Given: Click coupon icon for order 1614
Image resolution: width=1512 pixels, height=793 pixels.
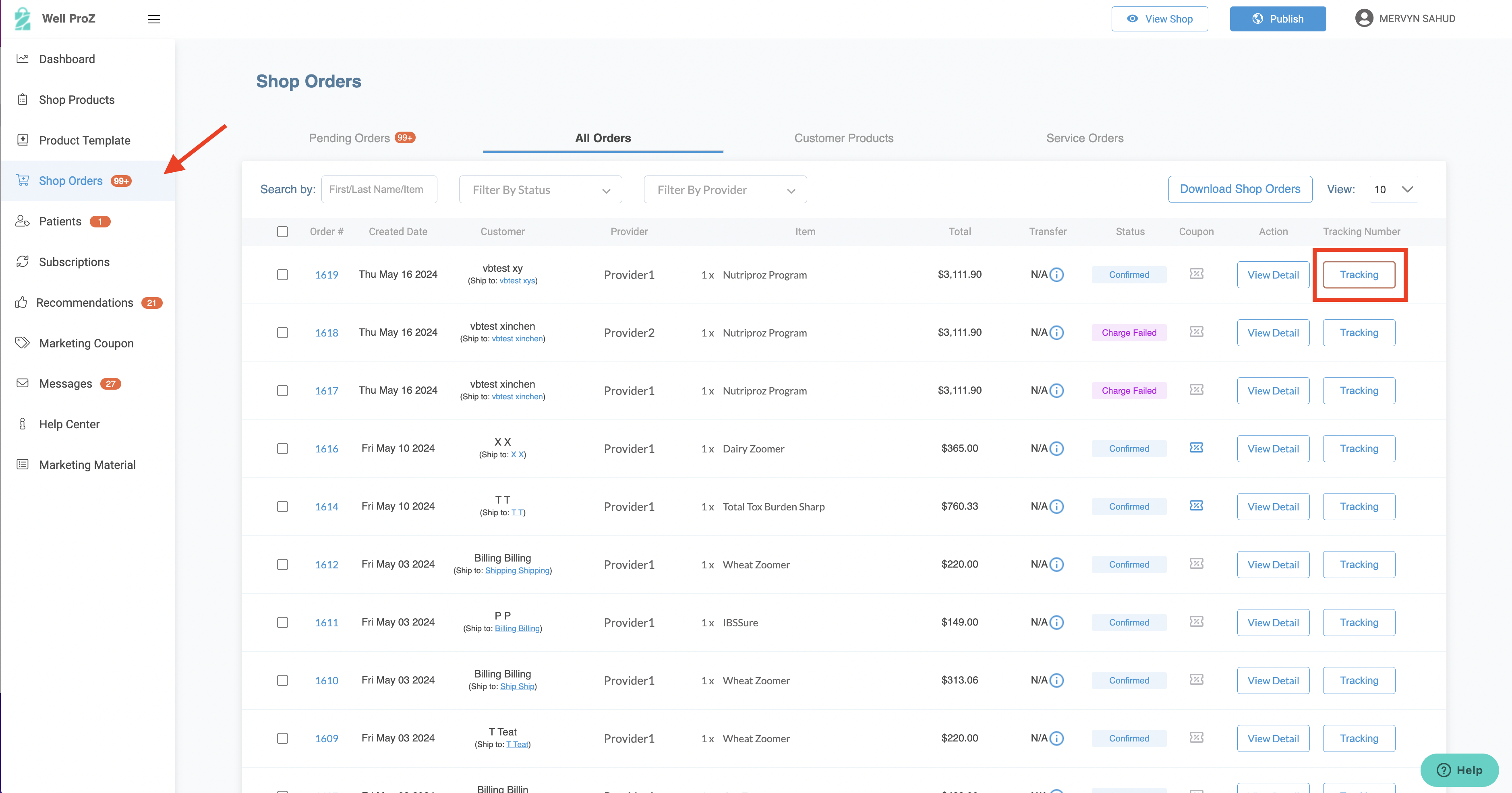Looking at the screenshot, I should (x=1196, y=506).
